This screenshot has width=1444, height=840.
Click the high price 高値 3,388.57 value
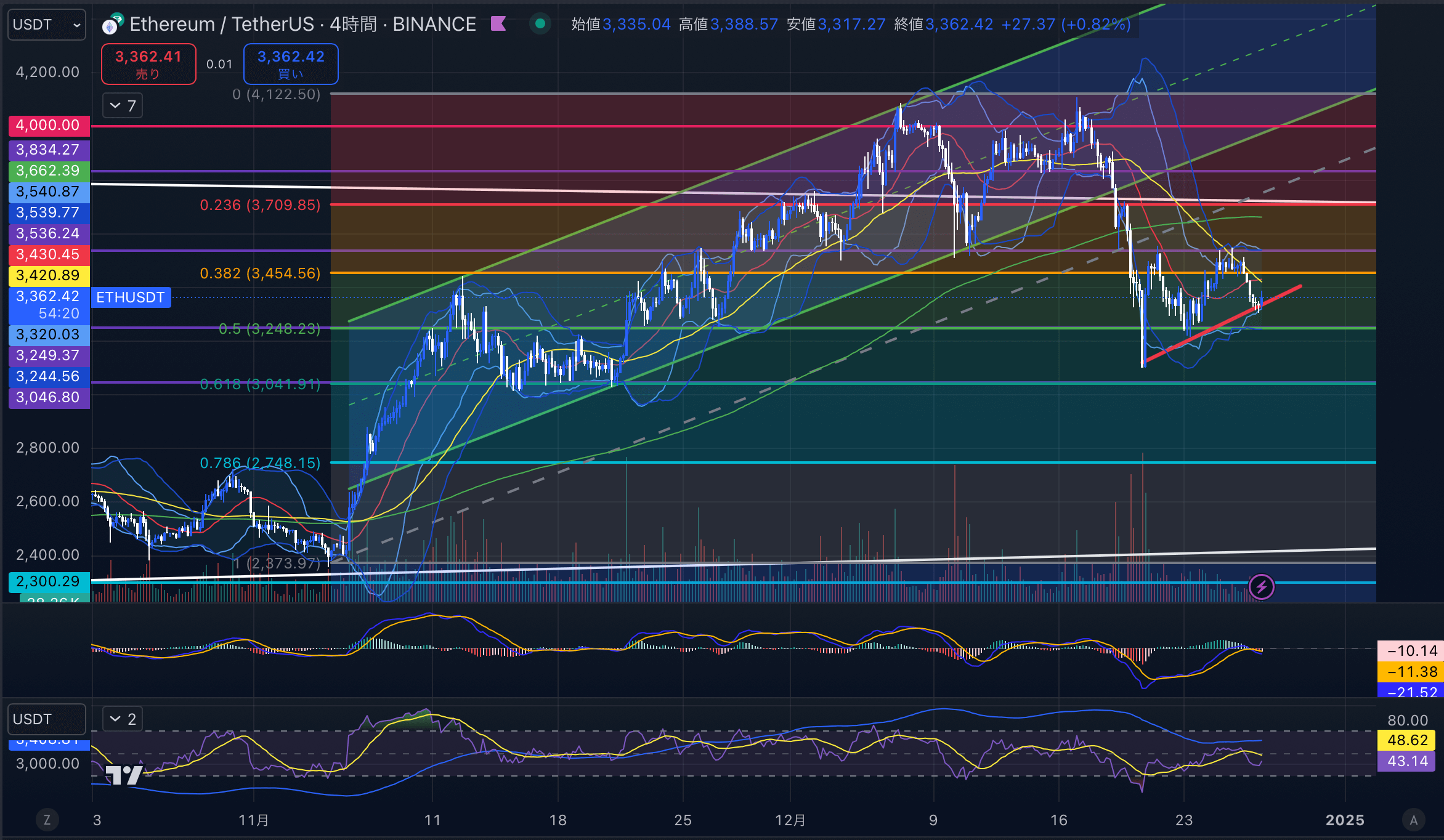(744, 24)
